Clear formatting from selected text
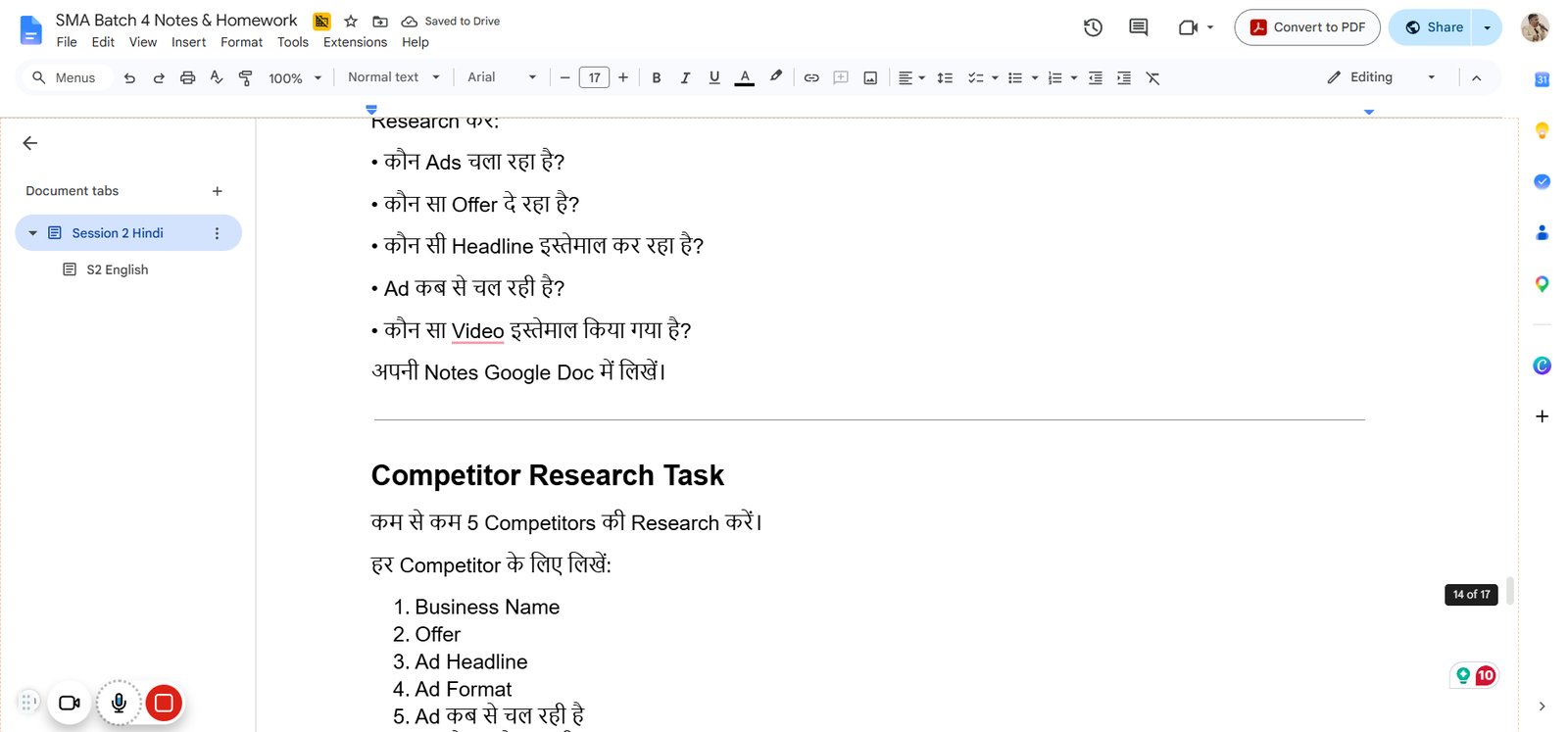Viewport: 1568px width, 732px height. tap(1152, 78)
